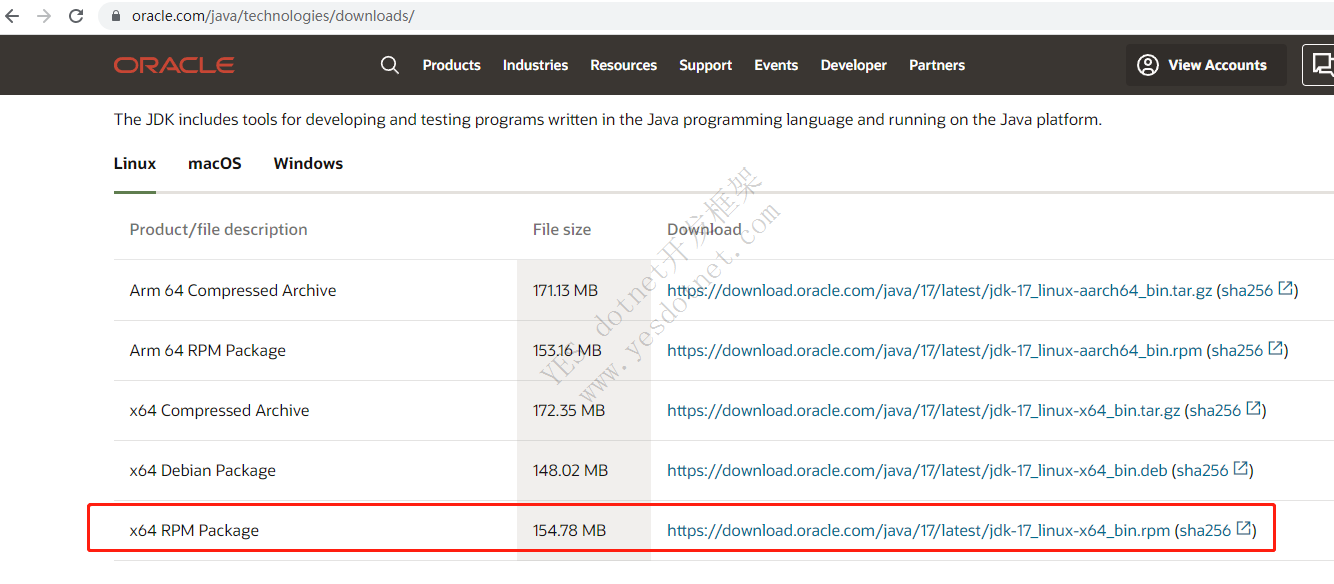The width and height of the screenshot is (1334, 584).
Task: Click external-link icon in x64 Debian Package row
Action: point(1240,469)
